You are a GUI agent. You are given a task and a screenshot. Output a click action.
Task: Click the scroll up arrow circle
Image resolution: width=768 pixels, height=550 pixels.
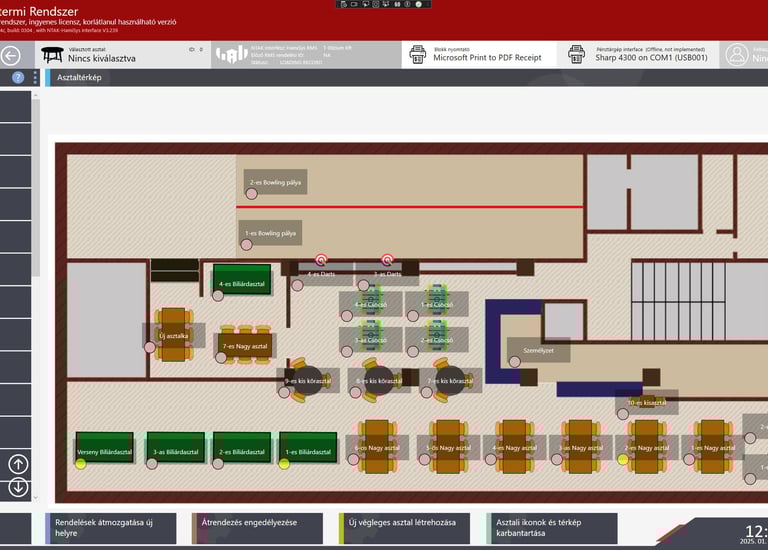(x=18, y=464)
